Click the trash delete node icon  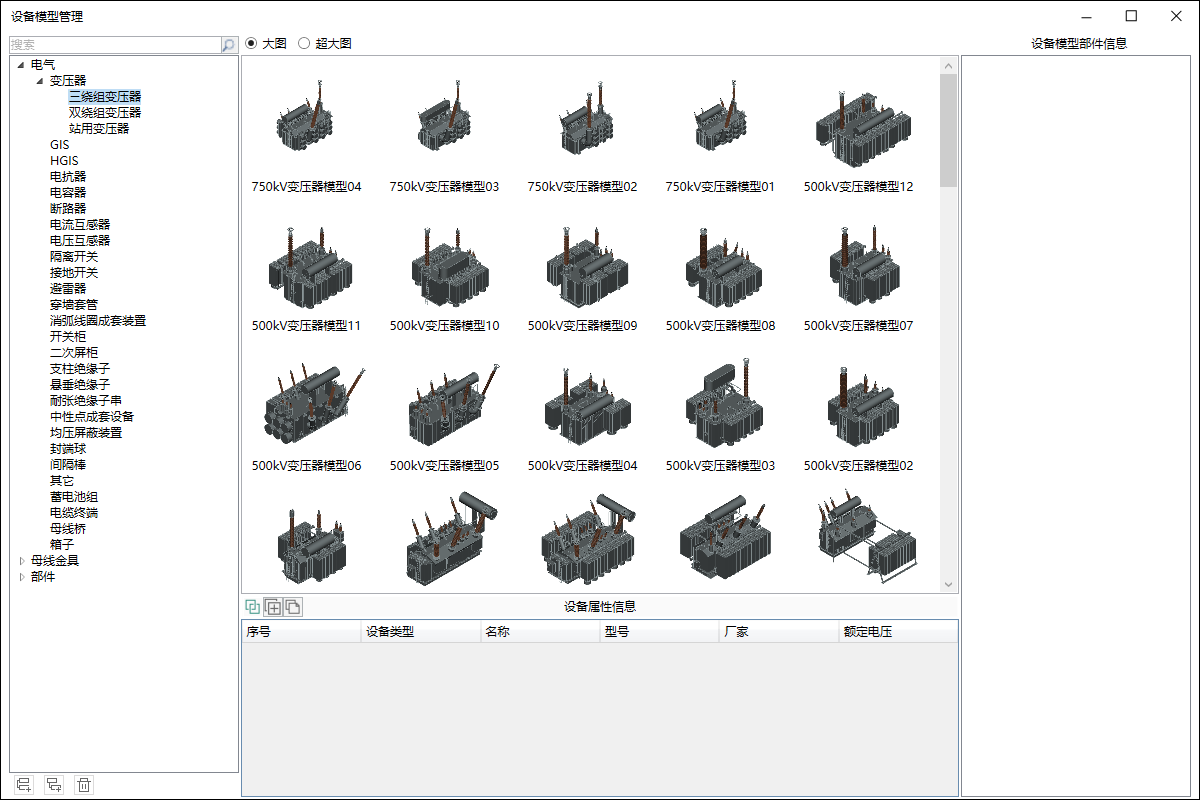coord(84,786)
